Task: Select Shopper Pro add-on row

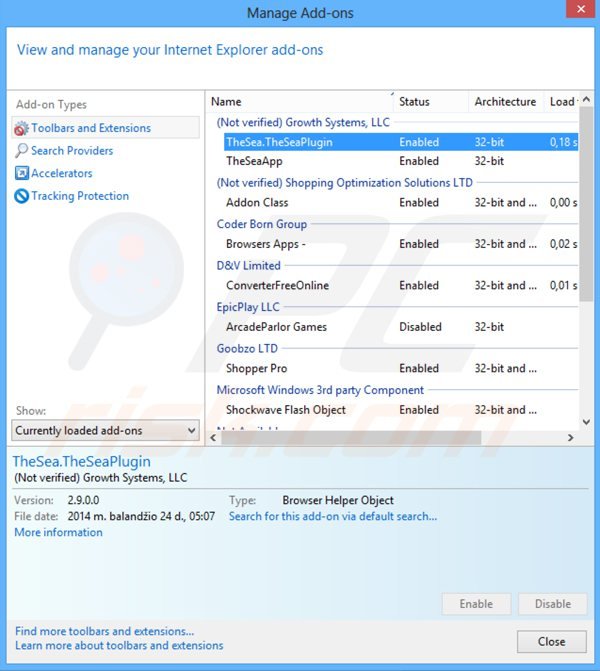Action: [401, 368]
